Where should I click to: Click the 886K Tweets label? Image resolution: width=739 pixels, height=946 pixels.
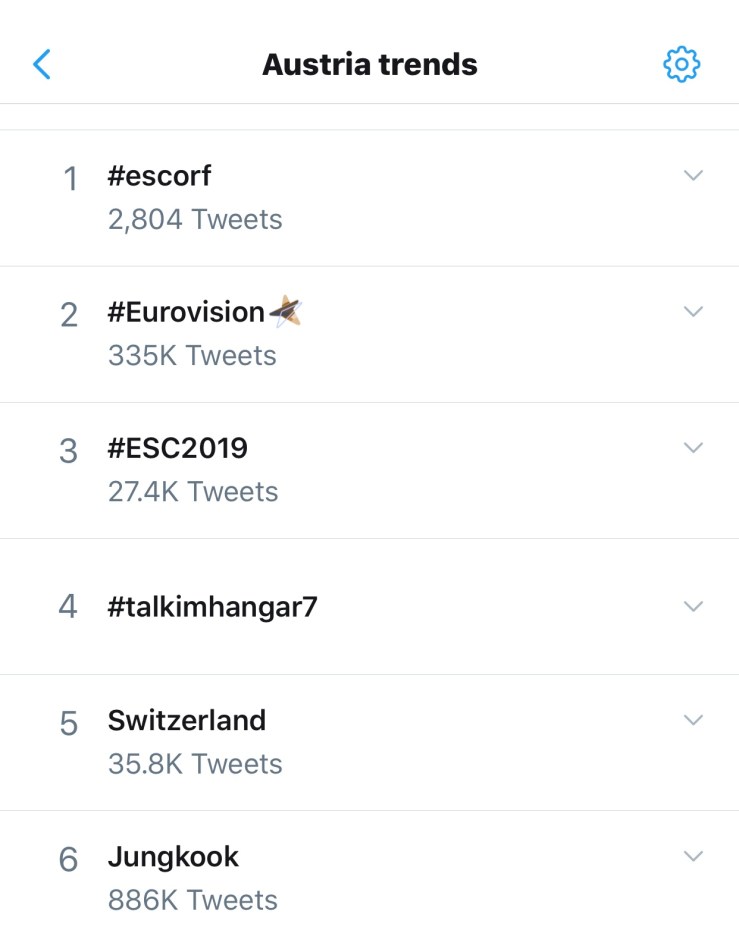point(193,900)
